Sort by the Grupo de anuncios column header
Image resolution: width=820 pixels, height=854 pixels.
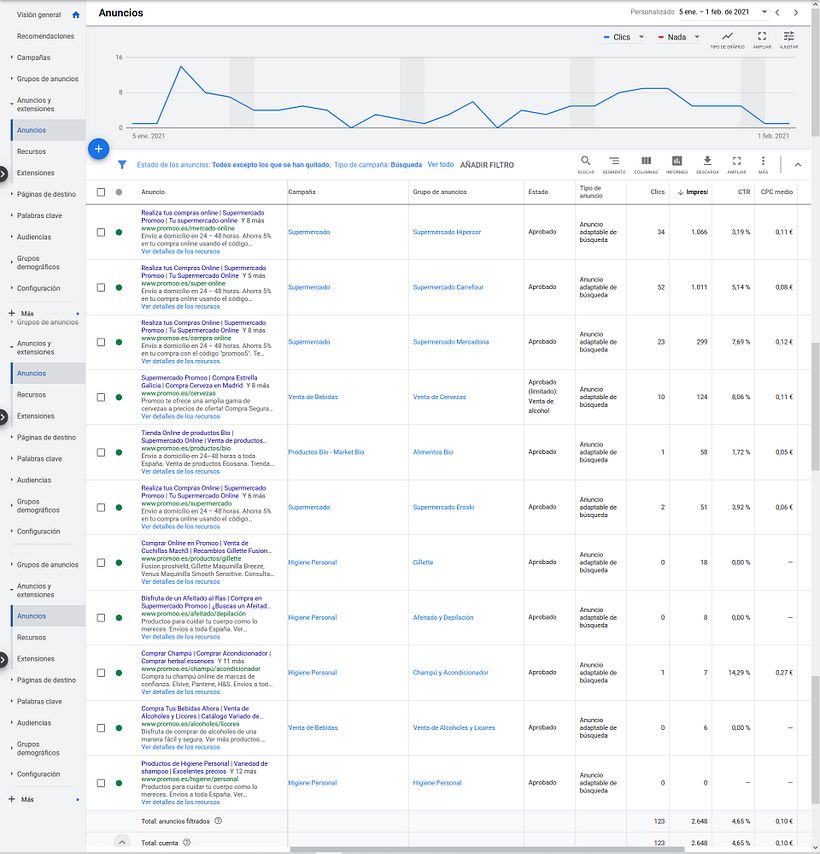tap(440, 192)
